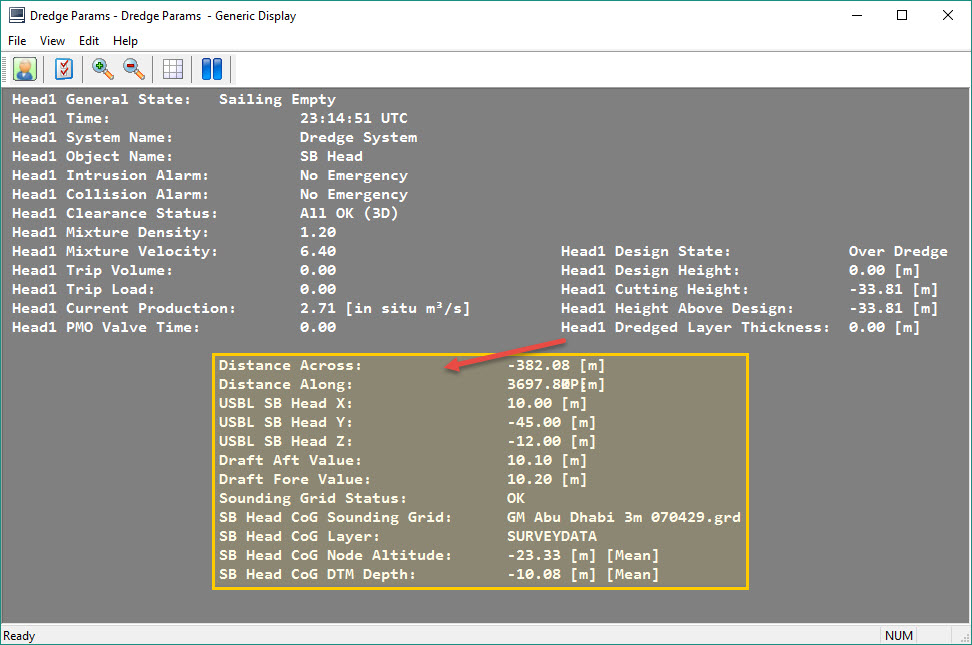Screen dimensions: 972x645
Task: Open the Edit menu
Action: [x=89, y=41]
